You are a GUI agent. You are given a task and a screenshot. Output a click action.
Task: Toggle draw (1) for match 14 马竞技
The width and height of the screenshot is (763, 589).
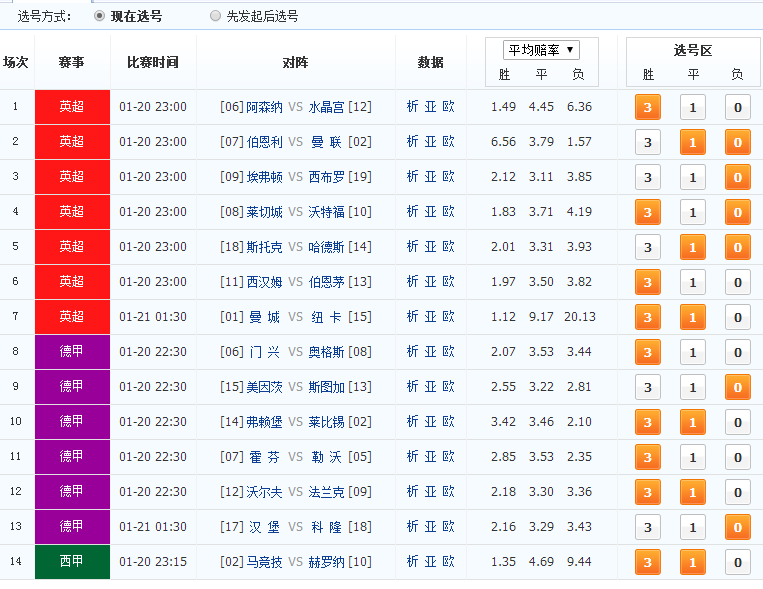tap(692, 562)
